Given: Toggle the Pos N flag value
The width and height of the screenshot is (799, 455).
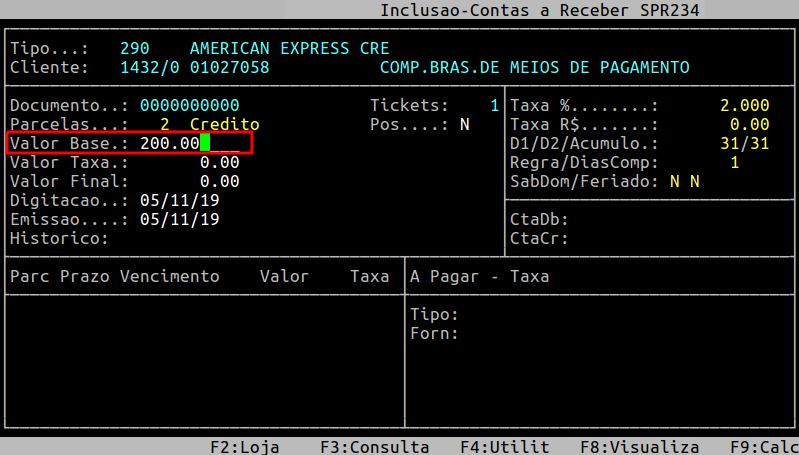Looking at the screenshot, I should coord(464,124).
